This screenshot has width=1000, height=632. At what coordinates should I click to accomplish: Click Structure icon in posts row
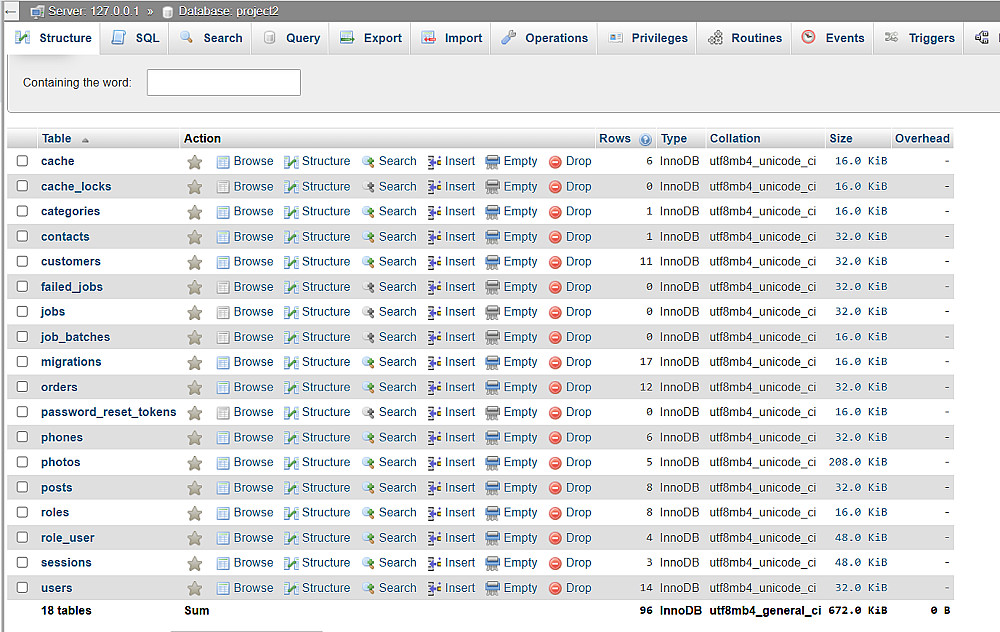[291, 489]
